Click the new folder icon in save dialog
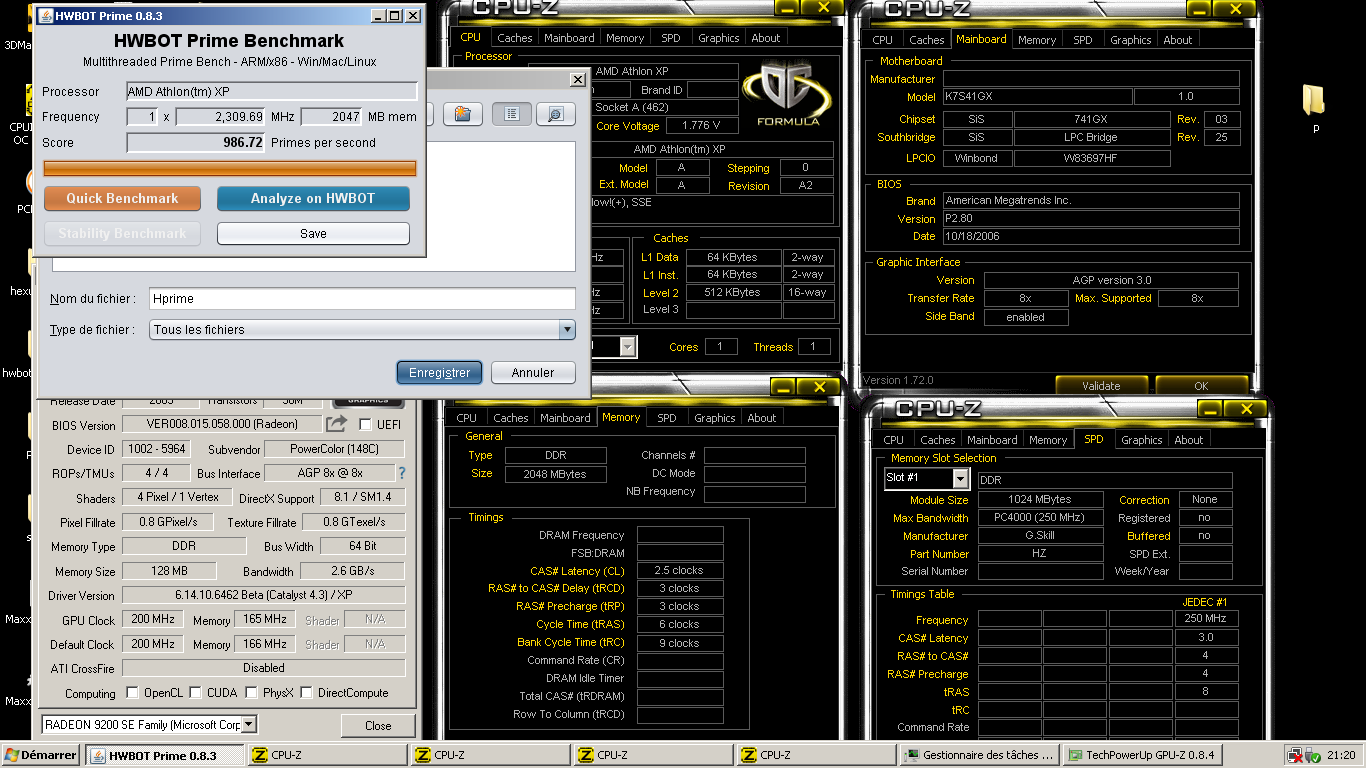 point(462,114)
